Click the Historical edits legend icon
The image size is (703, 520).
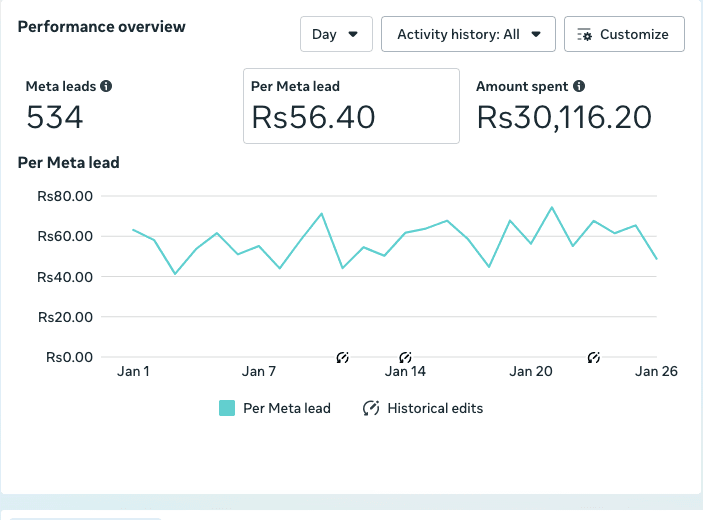click(371, 408)
